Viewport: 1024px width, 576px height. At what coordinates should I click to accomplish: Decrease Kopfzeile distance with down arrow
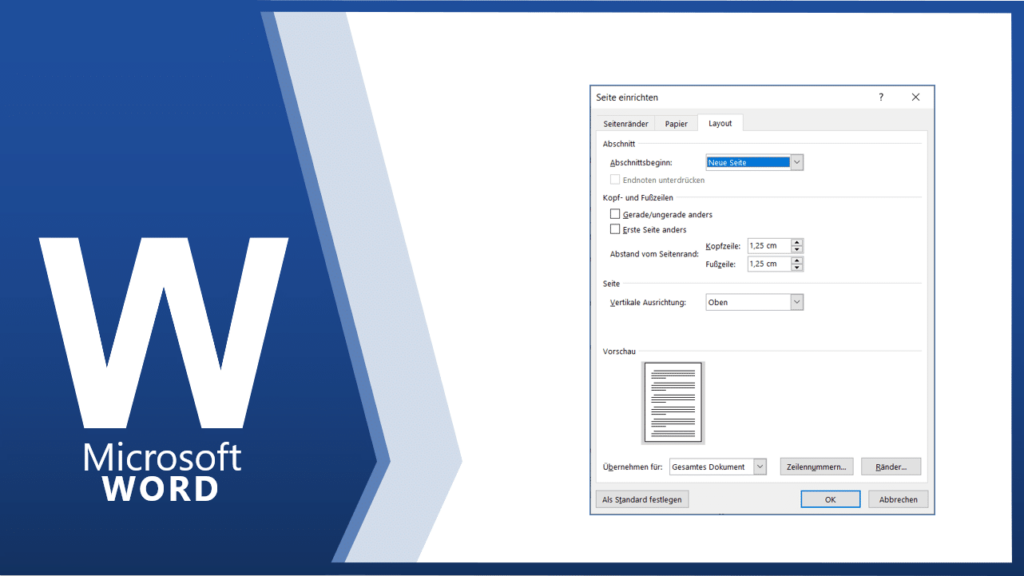pyautogui.click(x=797, y=249)
